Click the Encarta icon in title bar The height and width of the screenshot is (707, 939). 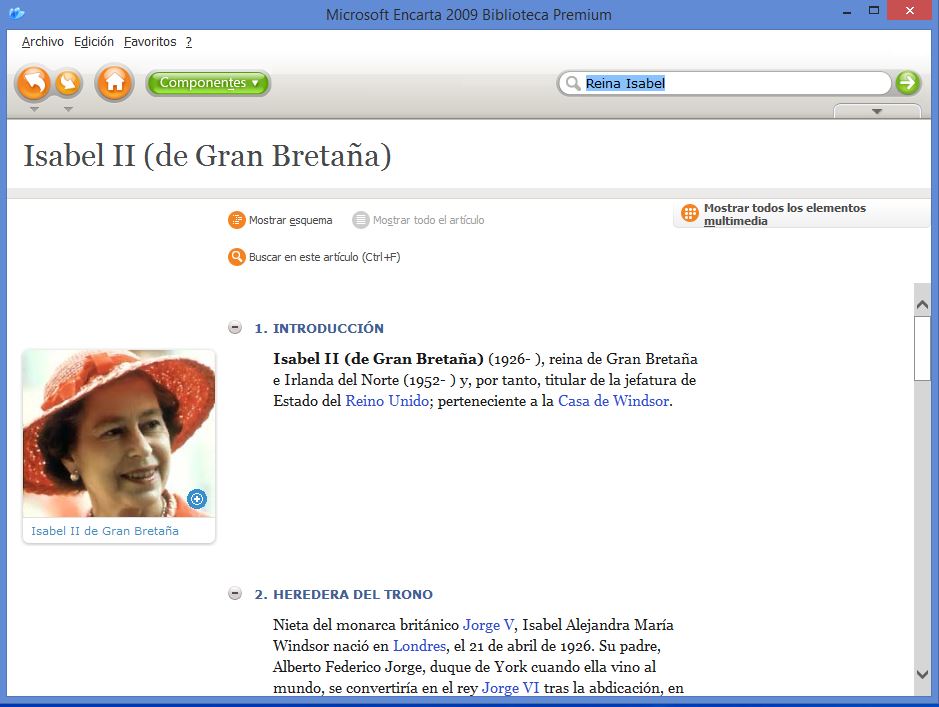point(17,13)
